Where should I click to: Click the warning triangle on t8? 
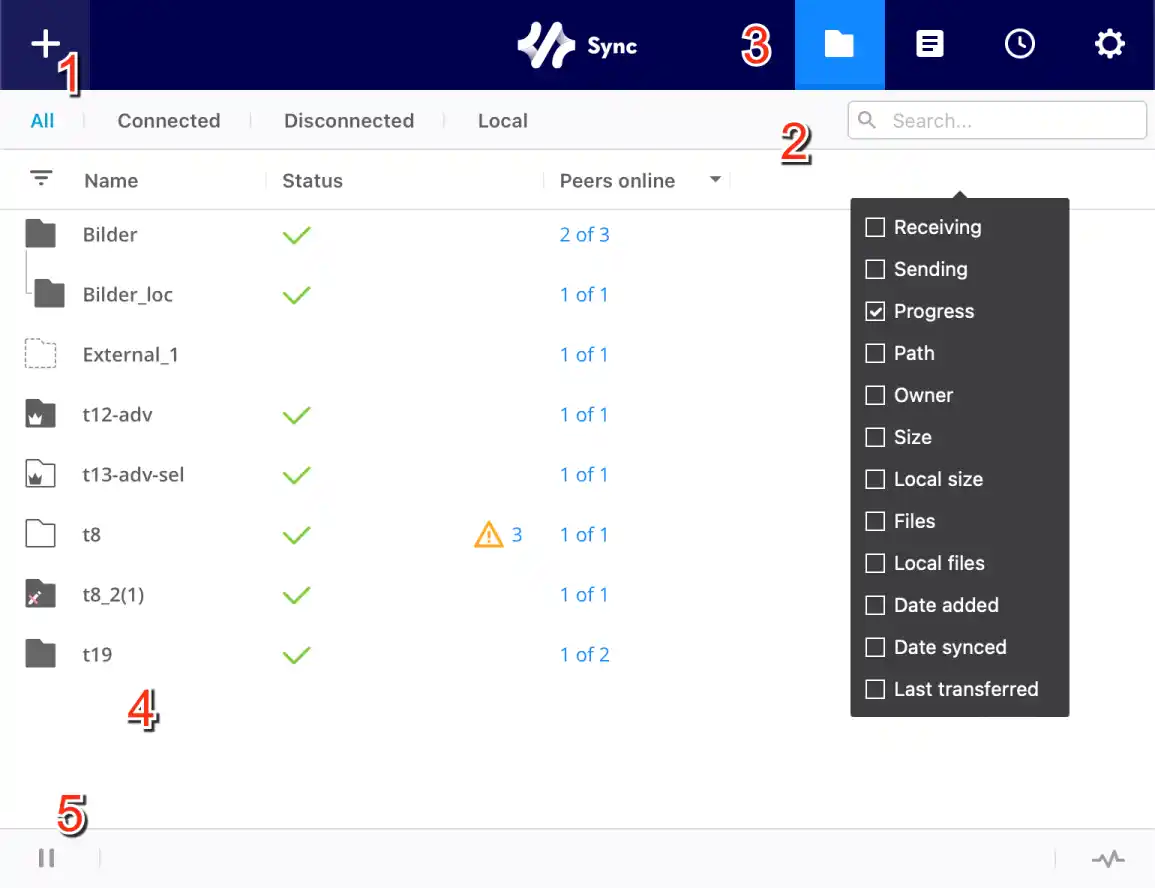pos(488,535)
